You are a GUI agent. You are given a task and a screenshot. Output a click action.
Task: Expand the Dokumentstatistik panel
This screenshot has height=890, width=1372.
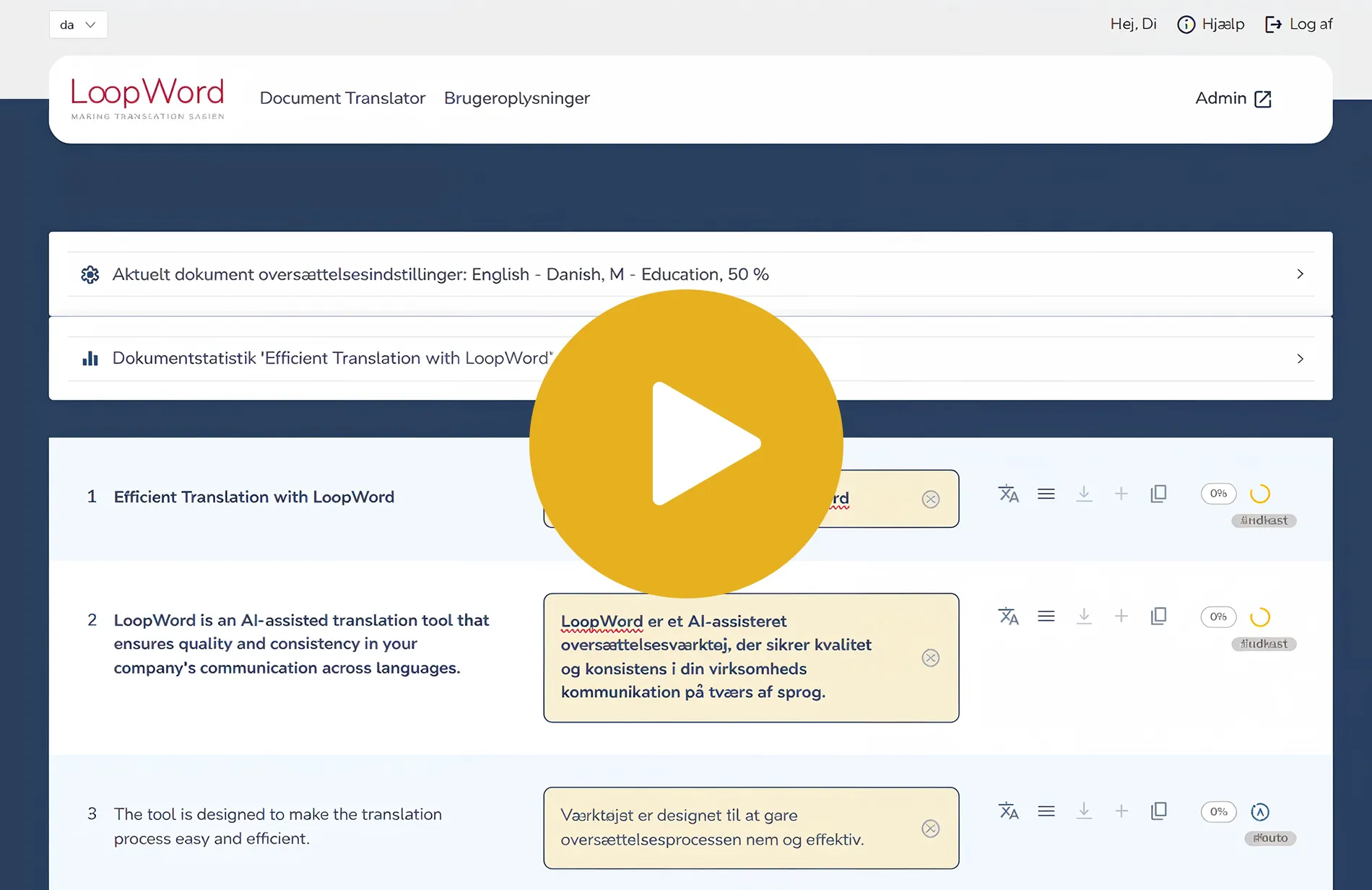coord(1300,359)
